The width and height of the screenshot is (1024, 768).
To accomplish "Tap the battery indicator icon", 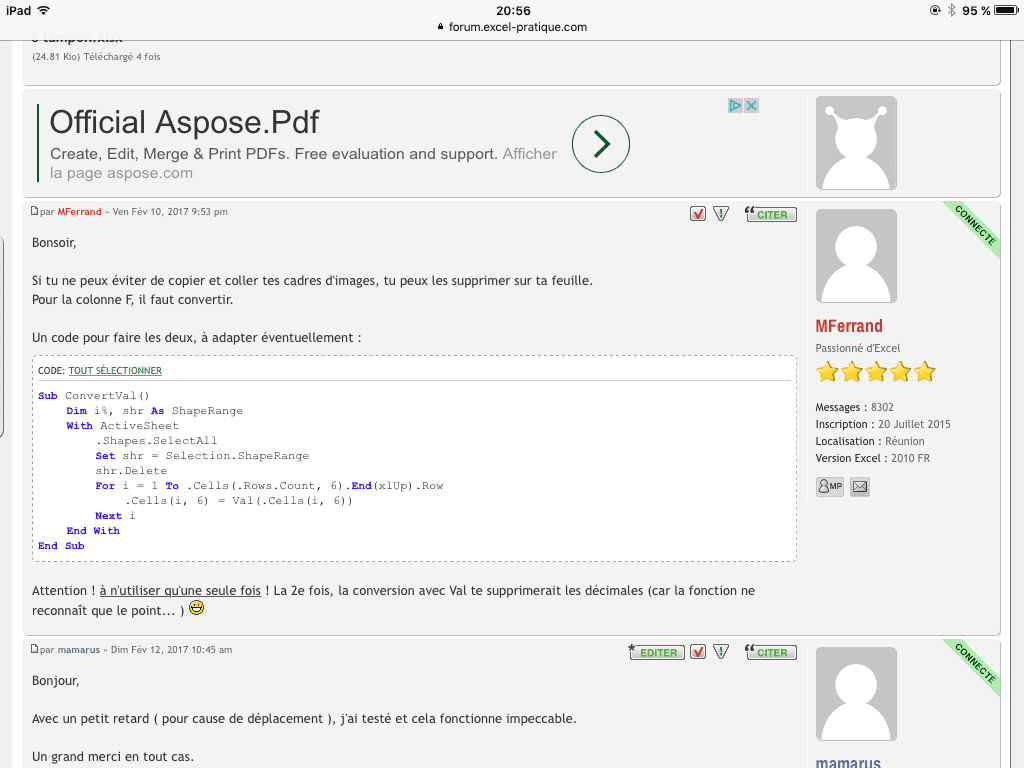I will (x=1006, y=10).
